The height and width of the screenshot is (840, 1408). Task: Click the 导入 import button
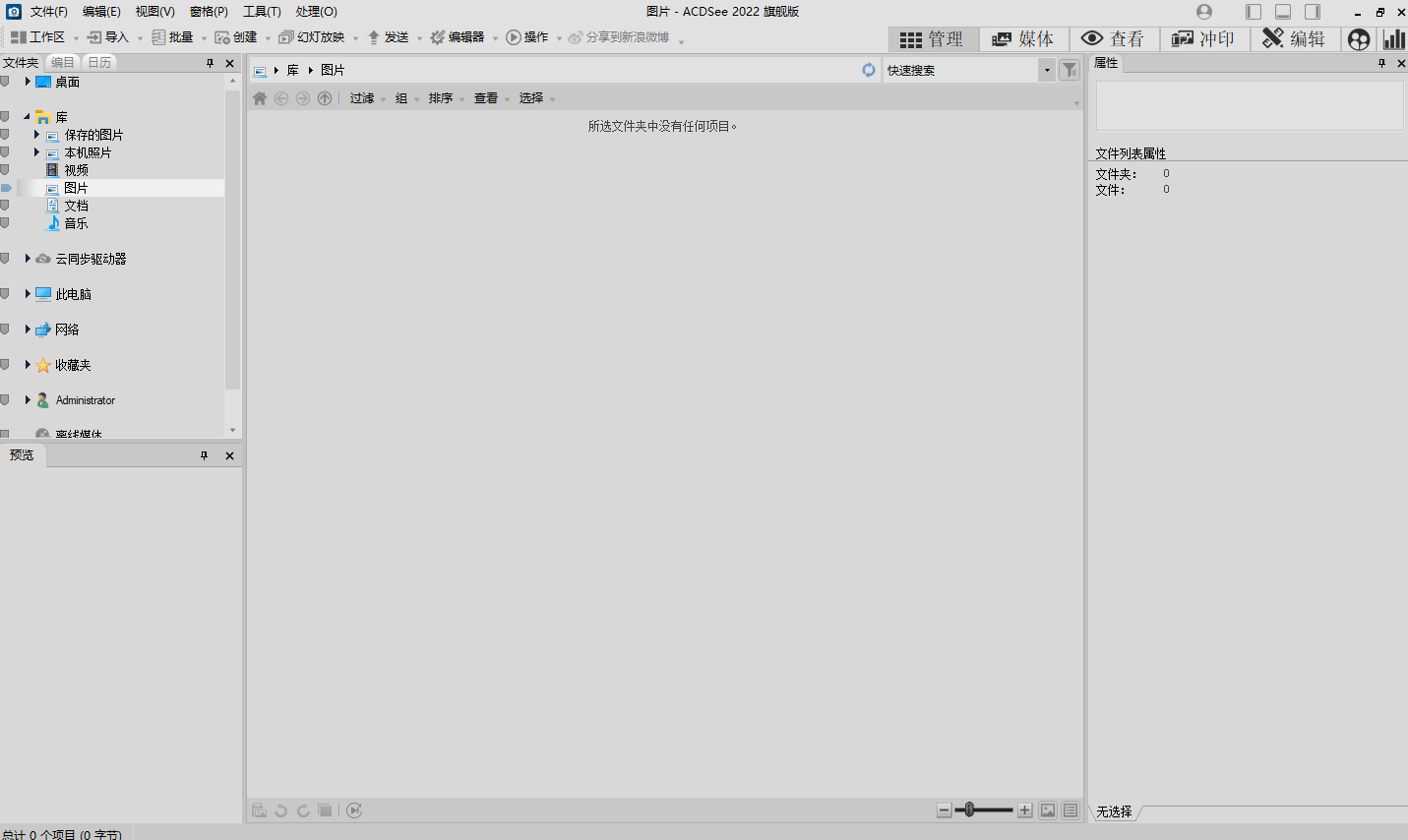pos(109,37)
